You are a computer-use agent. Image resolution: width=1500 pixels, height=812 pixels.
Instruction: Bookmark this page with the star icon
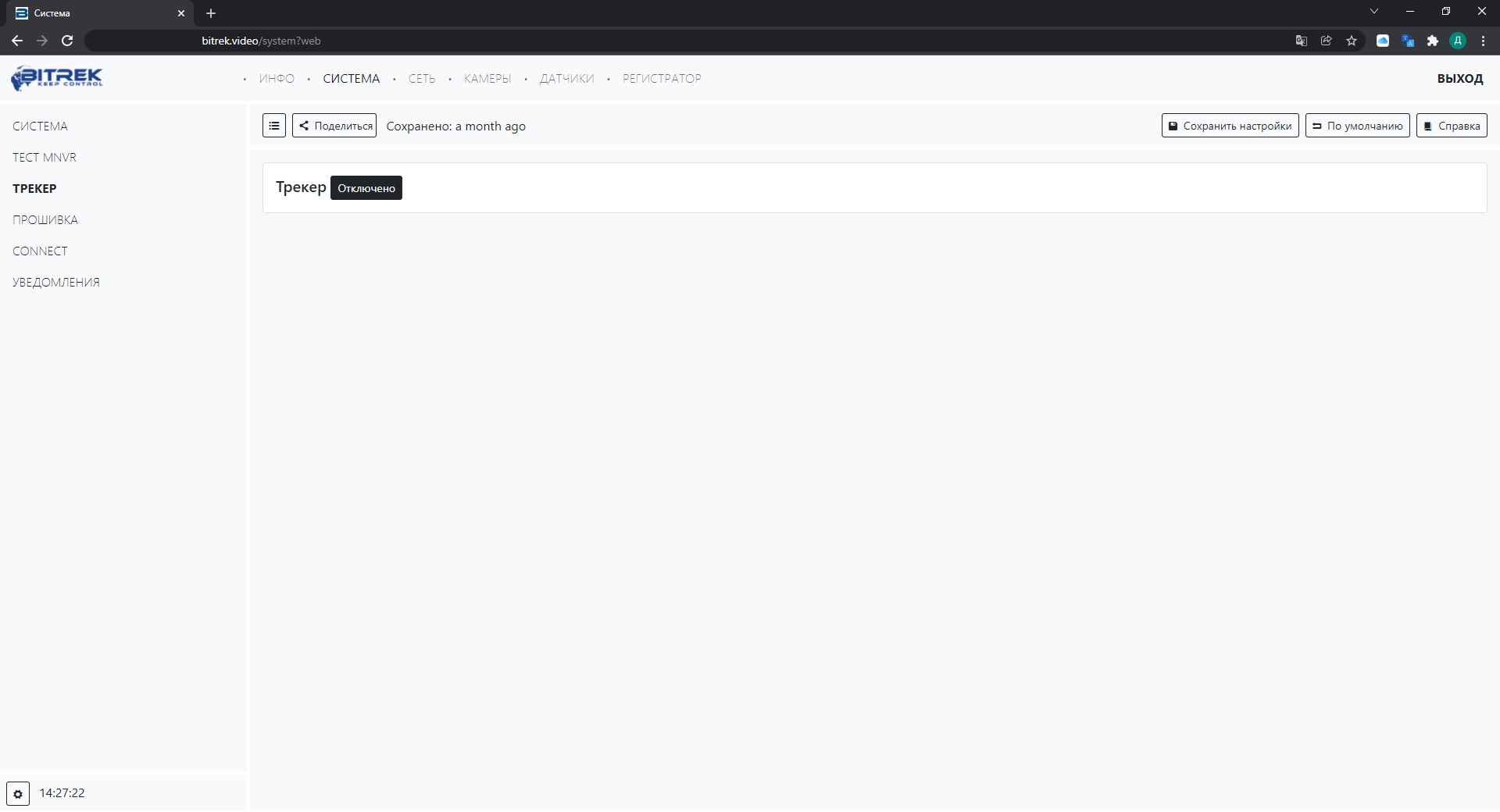pyautogui.click(x=1352, y=41)
